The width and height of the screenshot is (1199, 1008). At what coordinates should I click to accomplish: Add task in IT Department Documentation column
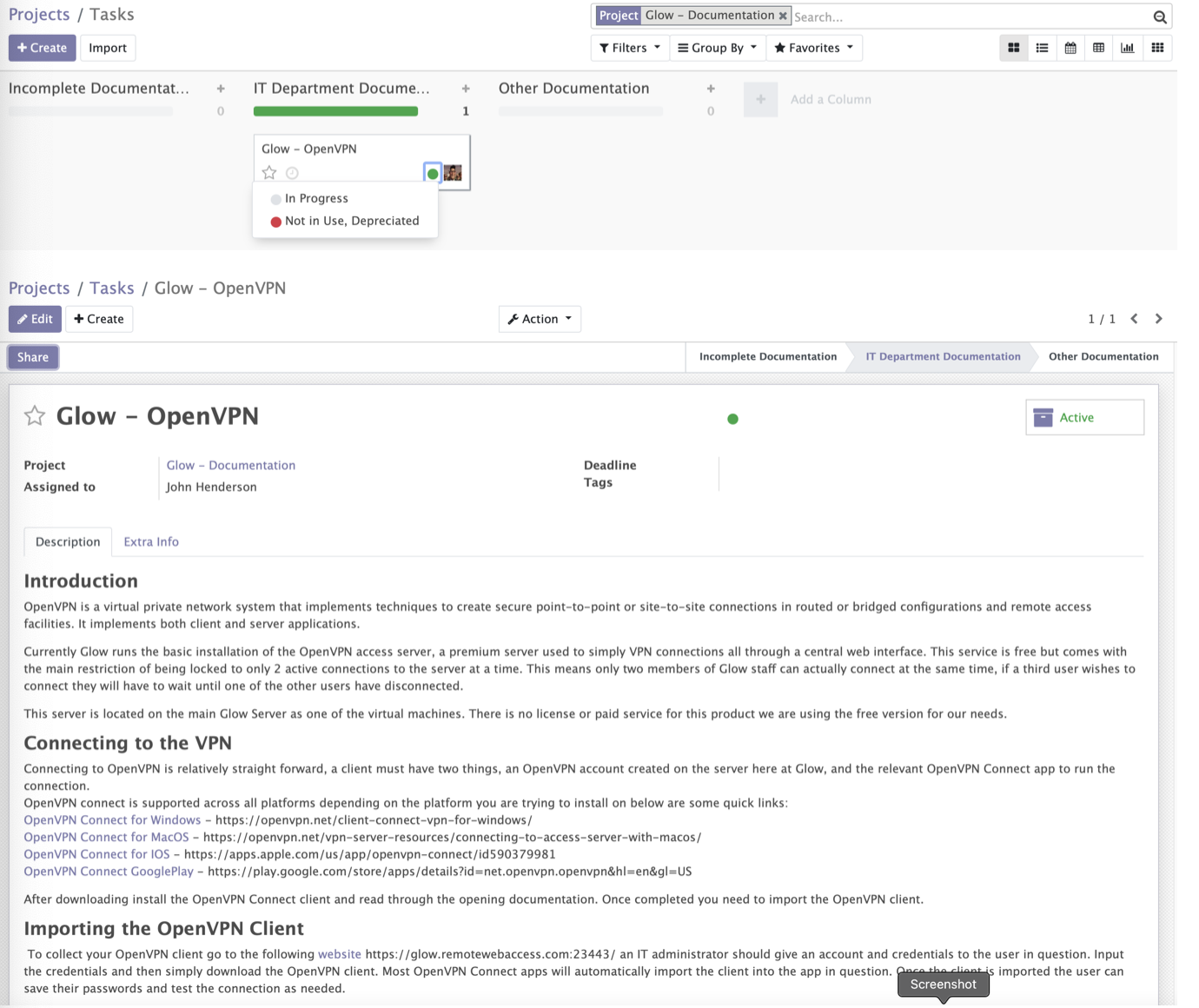tap(466, 89)
